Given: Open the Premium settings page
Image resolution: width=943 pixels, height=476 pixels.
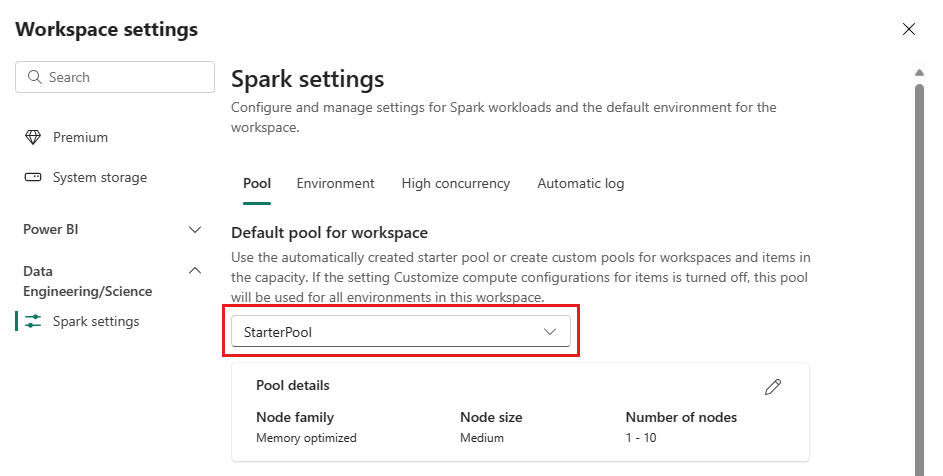Looking at the screenshot, I should 80,137.
